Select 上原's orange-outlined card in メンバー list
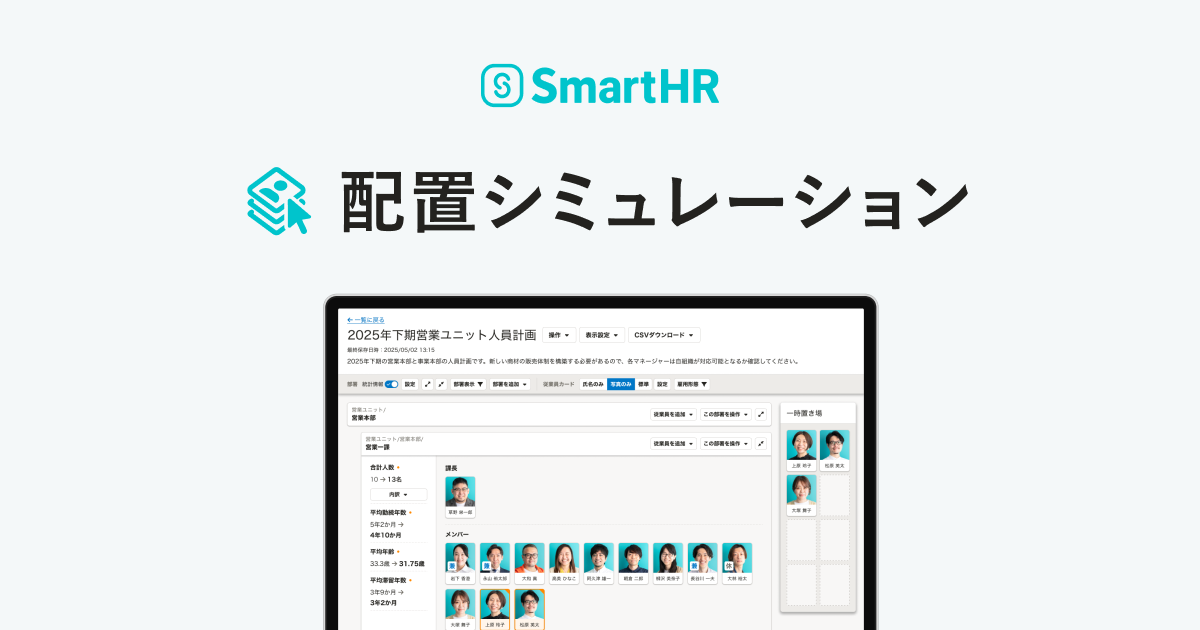This screenshot has width=1200, height=630. [x=495, y=609]
